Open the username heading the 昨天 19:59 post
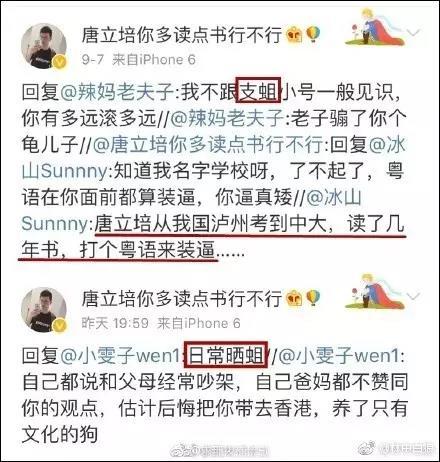This screenshot has width=440, height=462. pyautogui.click(x=182, y=298)
